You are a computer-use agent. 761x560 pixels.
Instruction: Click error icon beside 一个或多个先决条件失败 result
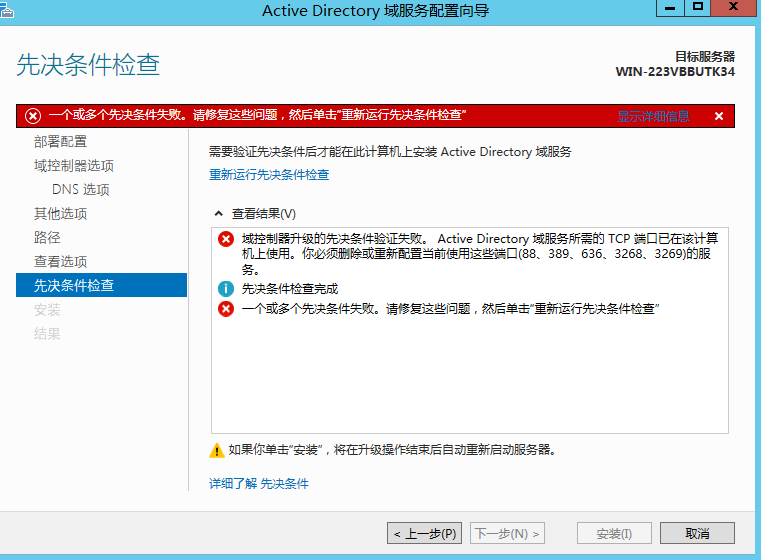(x=226, y=309)
